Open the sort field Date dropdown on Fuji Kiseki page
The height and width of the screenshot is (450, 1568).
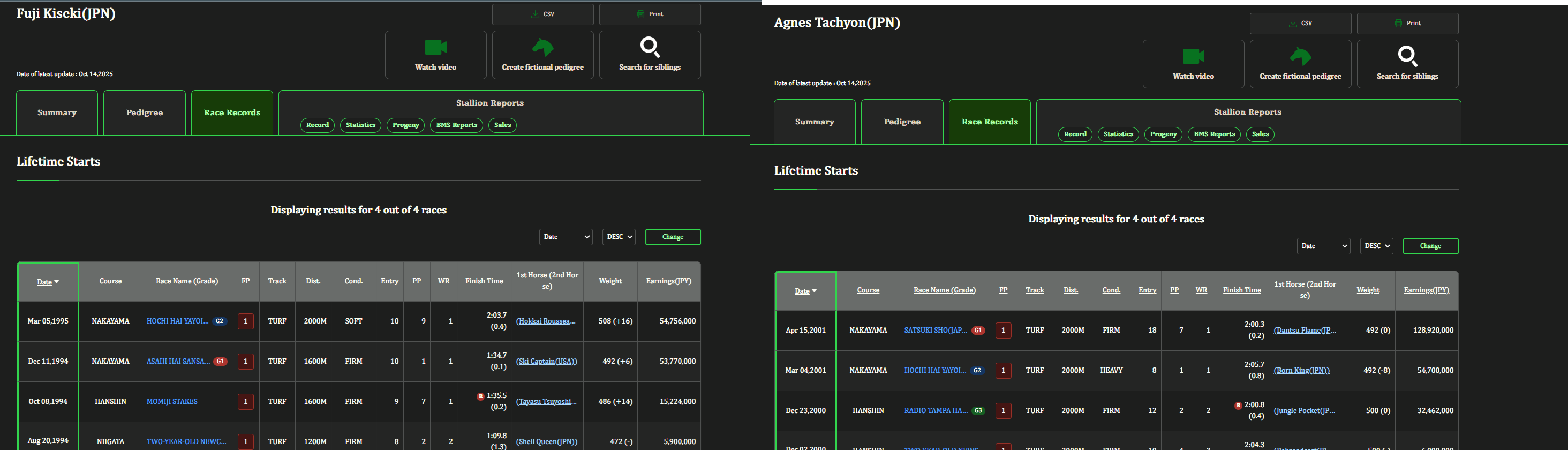pyautogui.click(x=566, y=237)
